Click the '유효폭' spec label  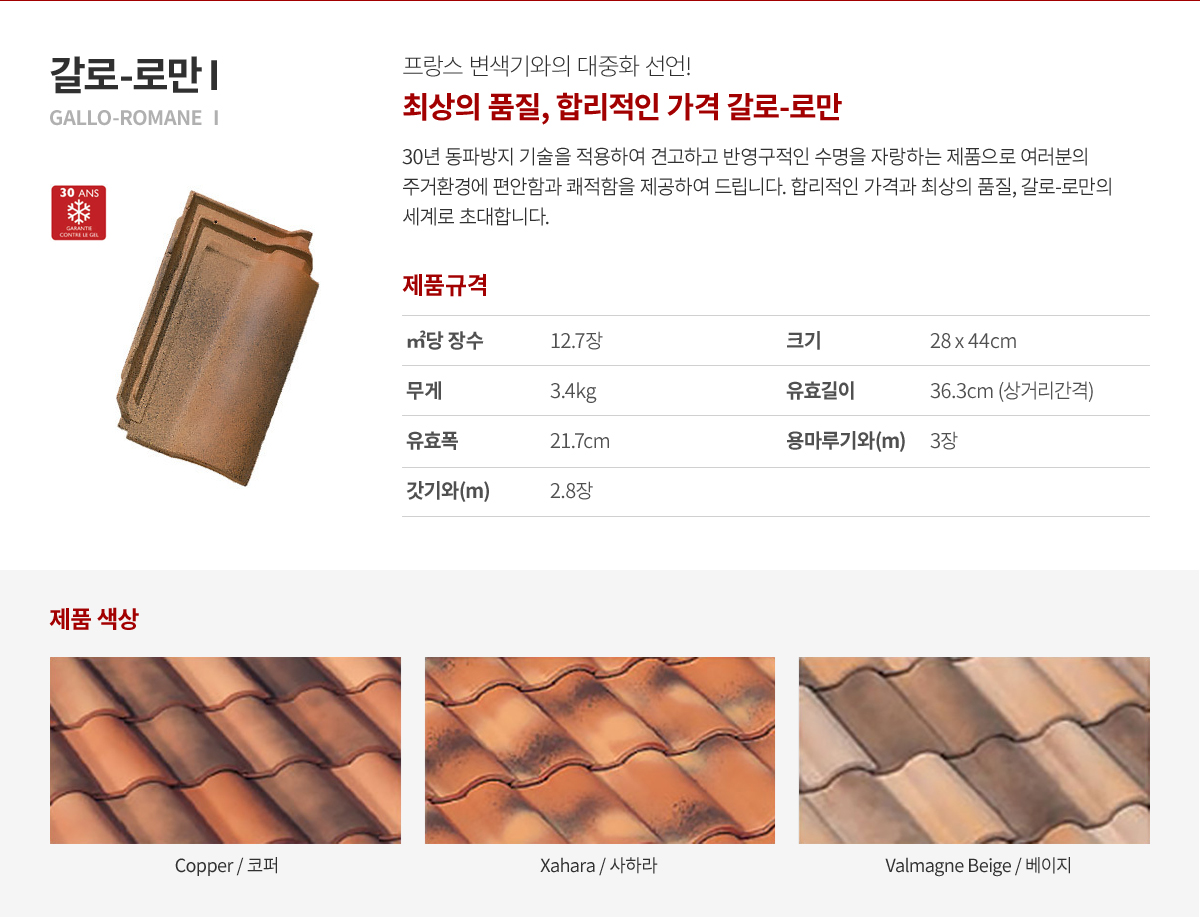tap(433, 441)
